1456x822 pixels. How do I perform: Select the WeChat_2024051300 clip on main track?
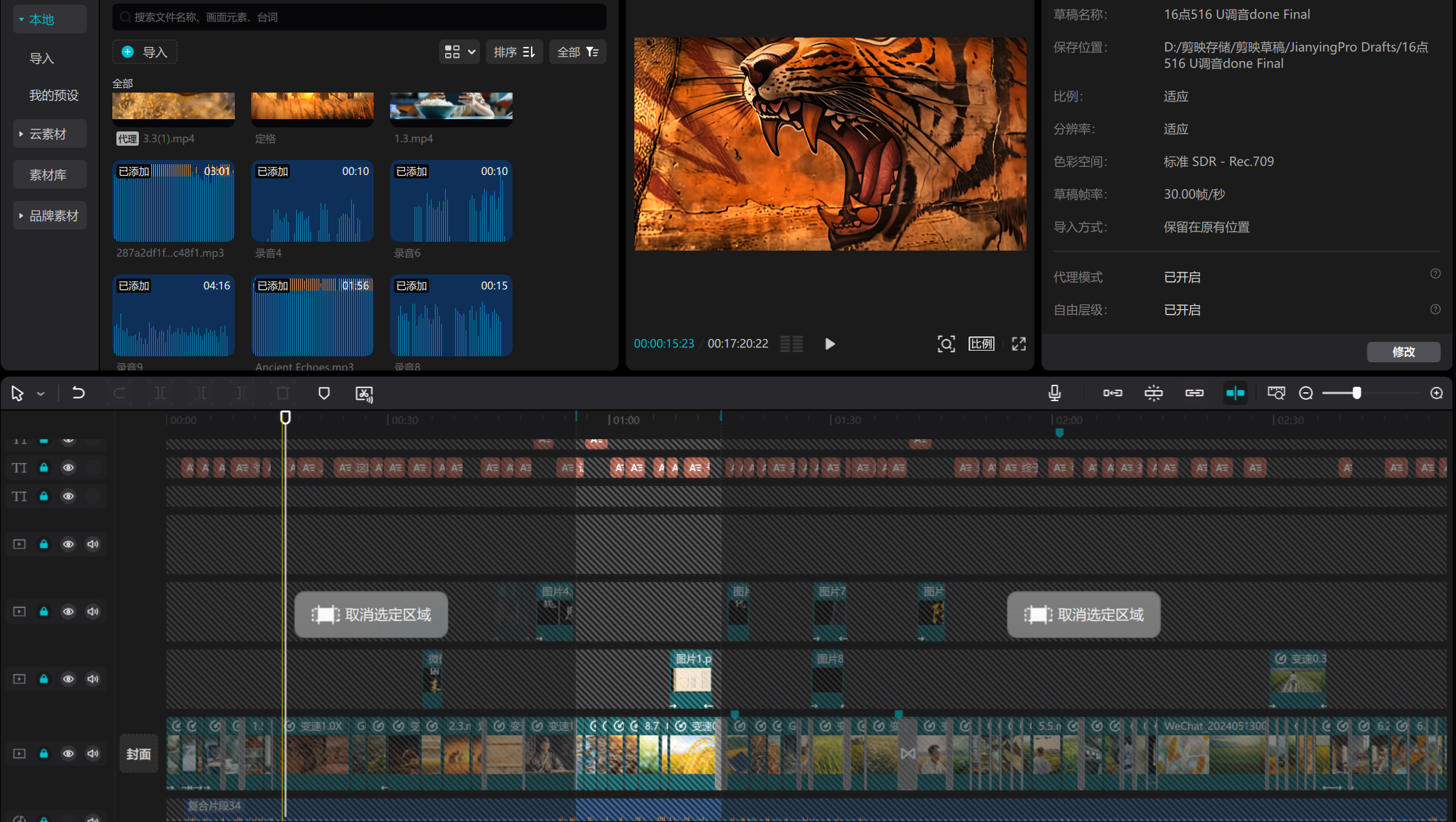1213,753
